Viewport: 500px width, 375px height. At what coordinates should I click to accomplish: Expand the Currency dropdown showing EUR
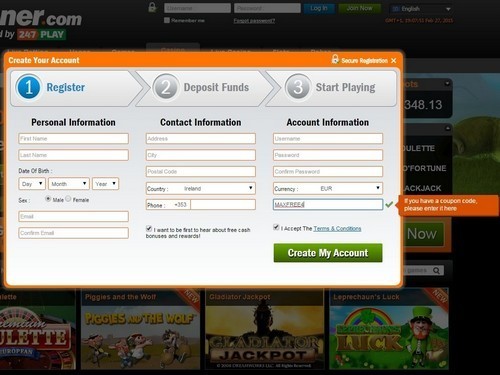click(x=328, y=188)
